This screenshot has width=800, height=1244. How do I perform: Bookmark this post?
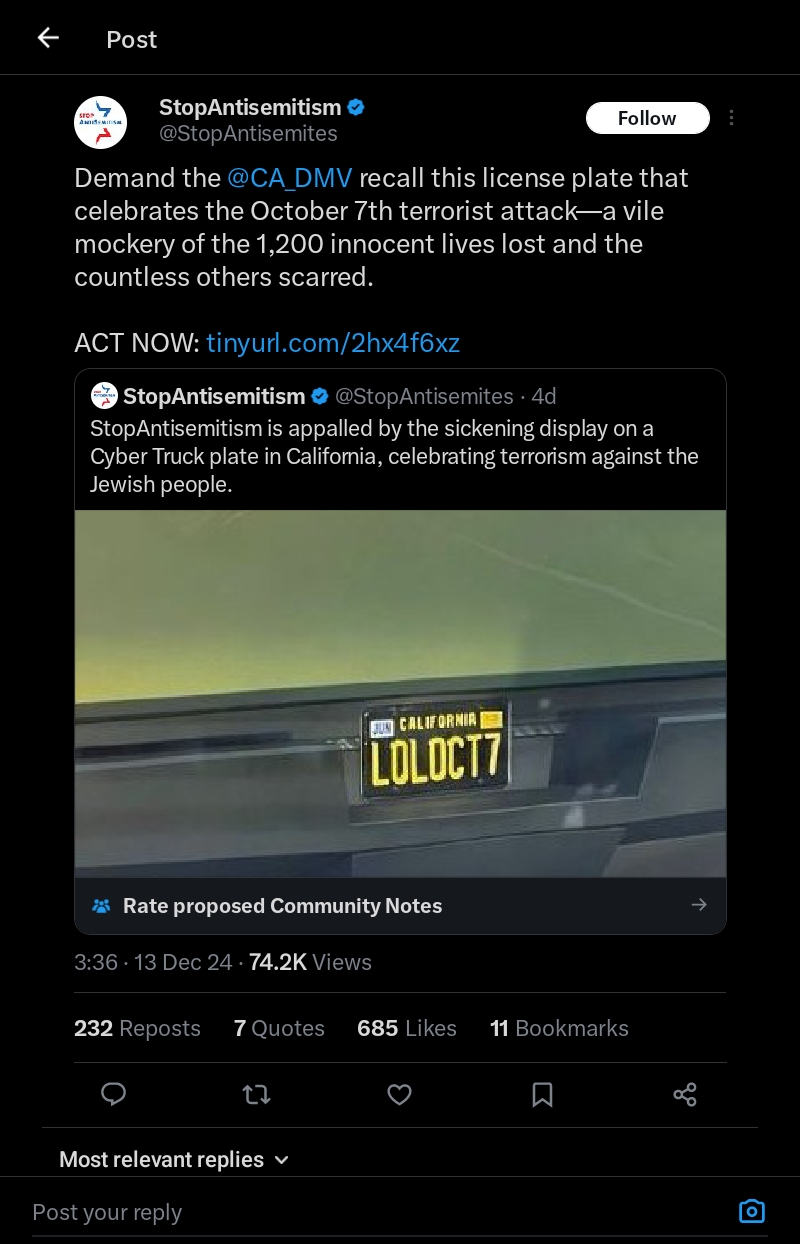542,1095
